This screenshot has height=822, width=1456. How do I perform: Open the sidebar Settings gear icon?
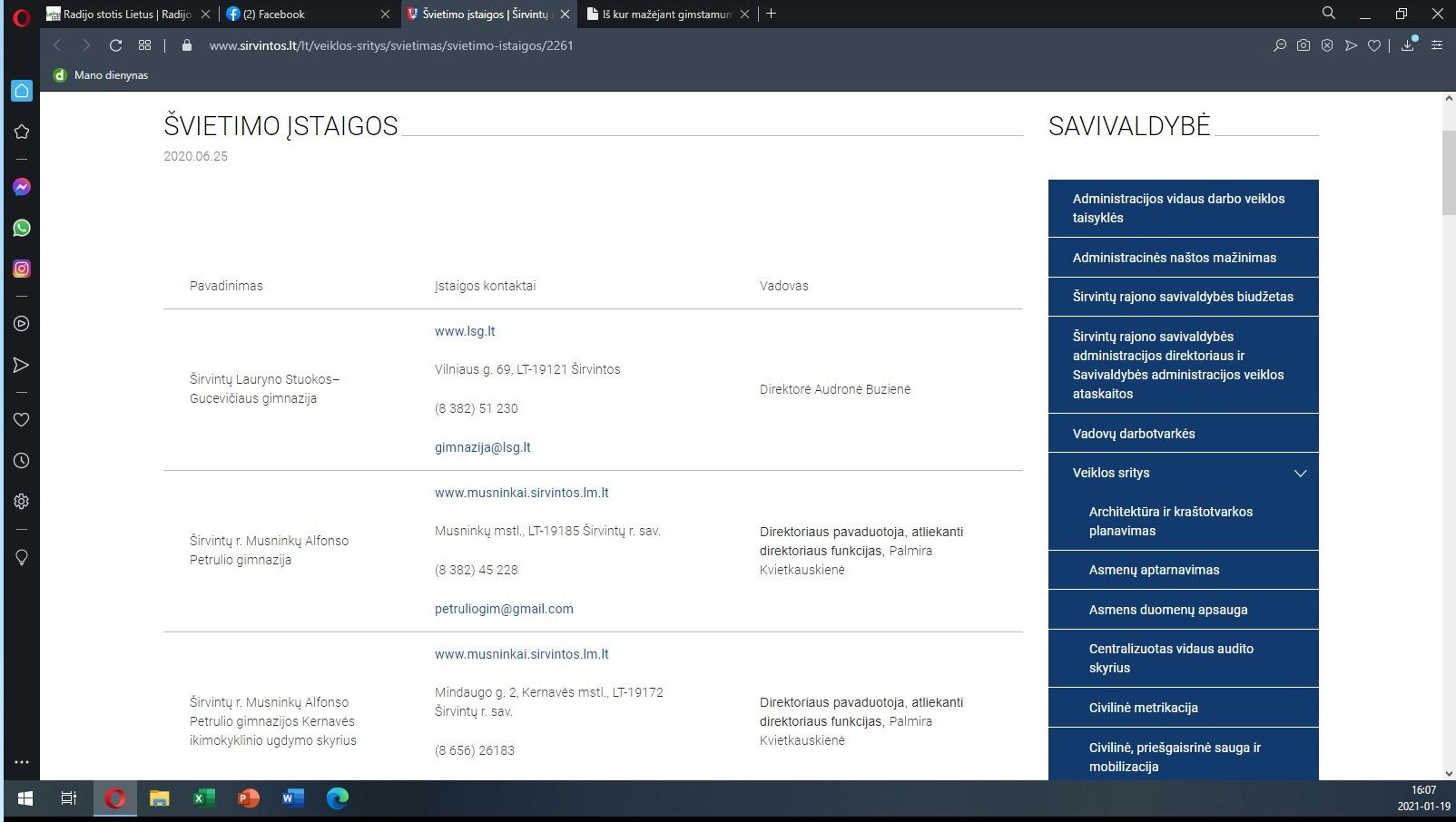(x=22, y=501)
